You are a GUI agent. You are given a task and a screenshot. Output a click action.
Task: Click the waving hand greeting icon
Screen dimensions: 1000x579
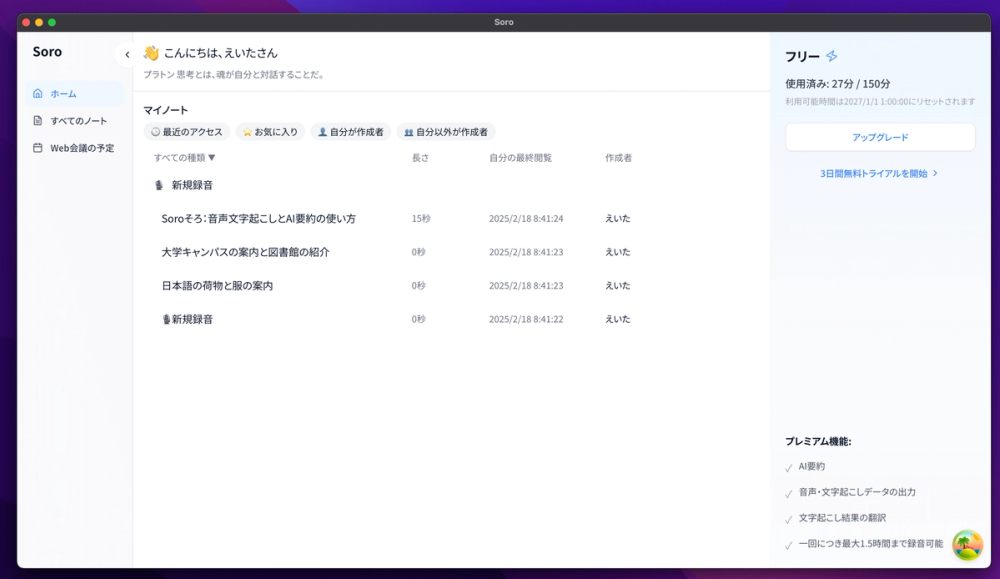[x=151, y=53]
